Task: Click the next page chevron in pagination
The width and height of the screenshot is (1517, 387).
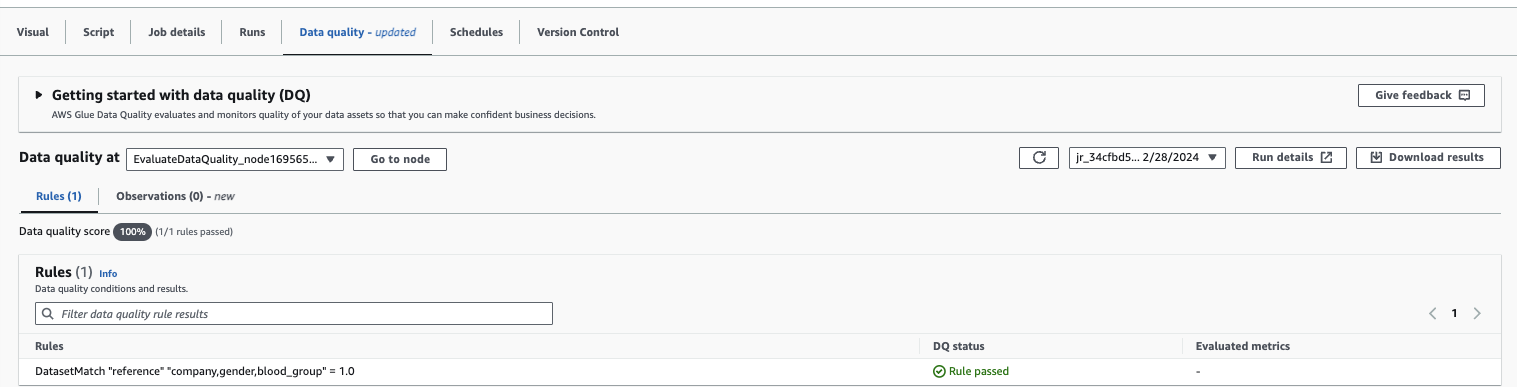Action: 1477,313
